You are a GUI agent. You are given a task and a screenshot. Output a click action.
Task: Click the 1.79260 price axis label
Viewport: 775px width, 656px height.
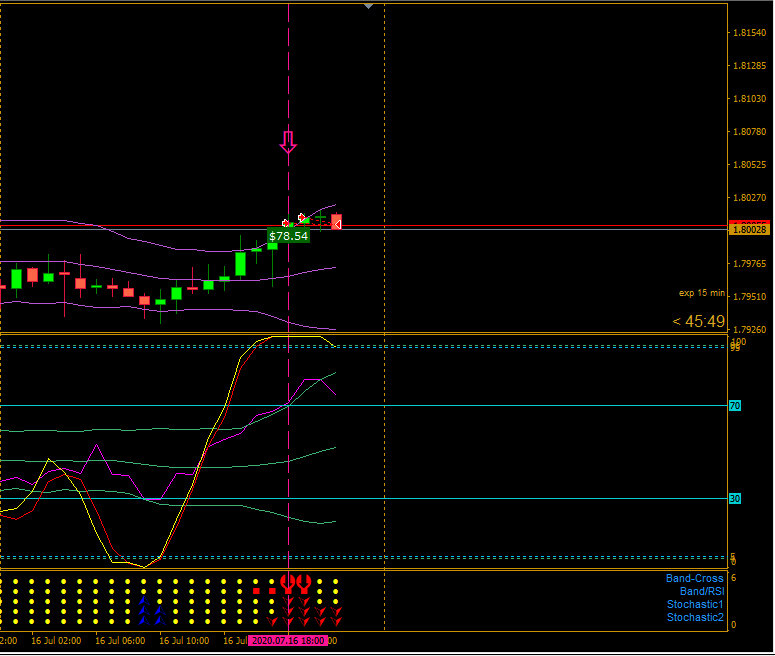click(x=750, y=330)
